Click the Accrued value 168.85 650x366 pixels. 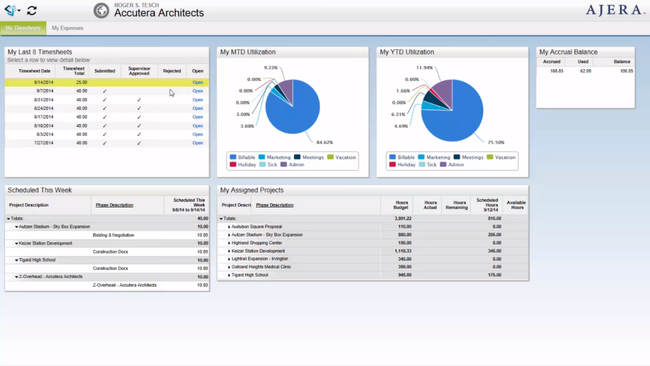point(557,71)
